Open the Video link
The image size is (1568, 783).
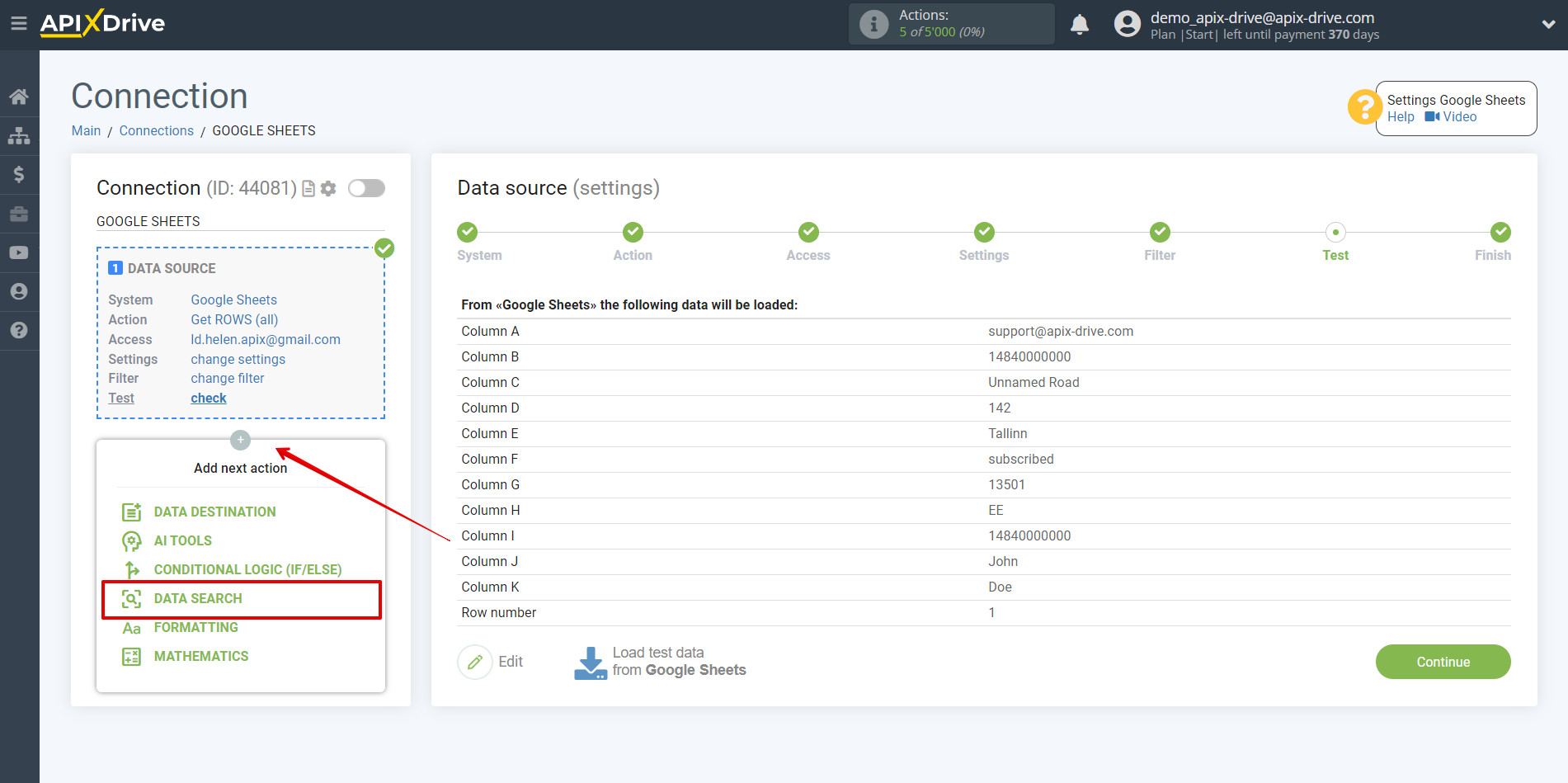click(1460, 116)
